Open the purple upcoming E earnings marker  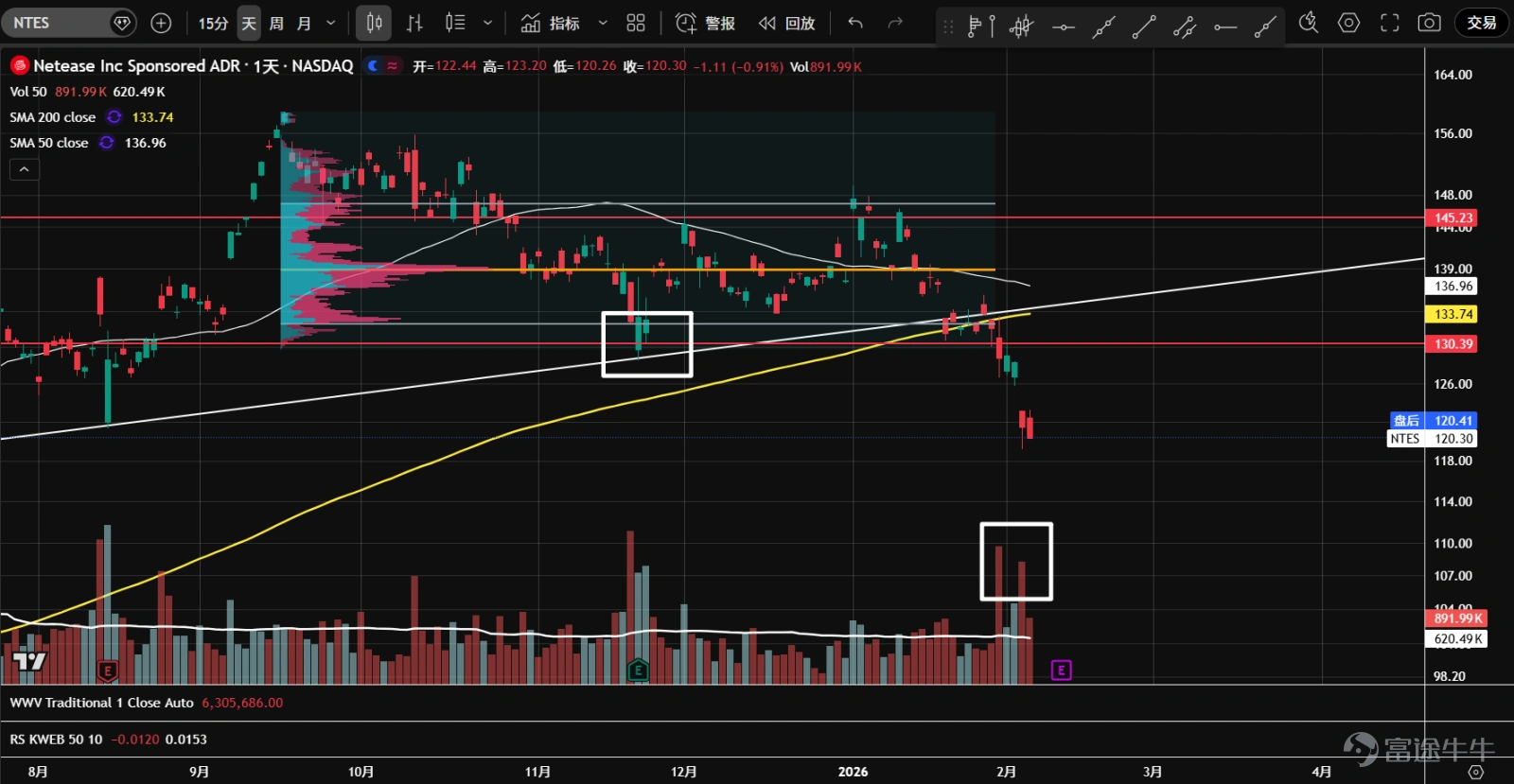(x=1061, y=671)
